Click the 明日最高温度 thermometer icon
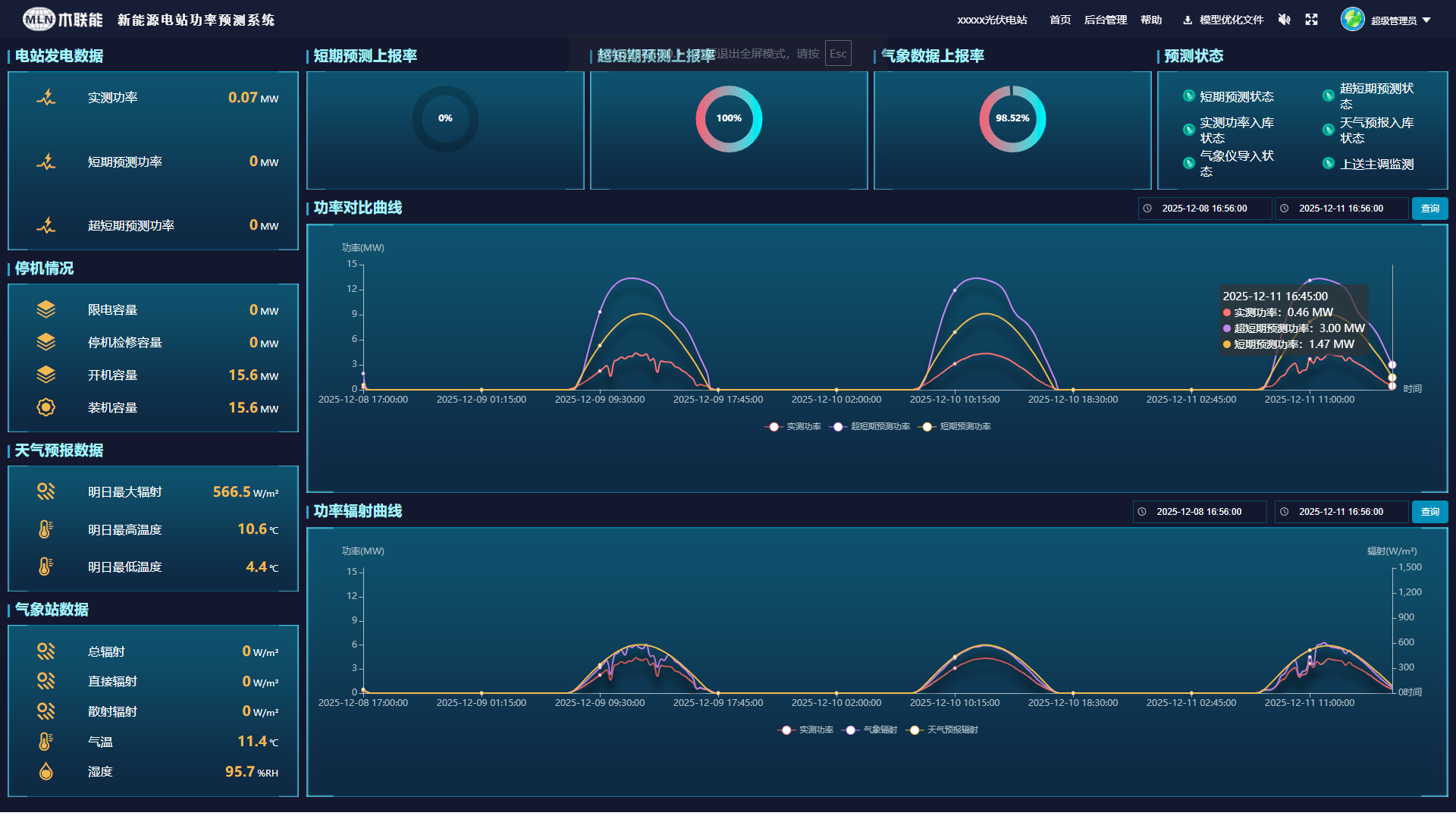Viewport: 1456px width, 819px height. coord(46,529)
